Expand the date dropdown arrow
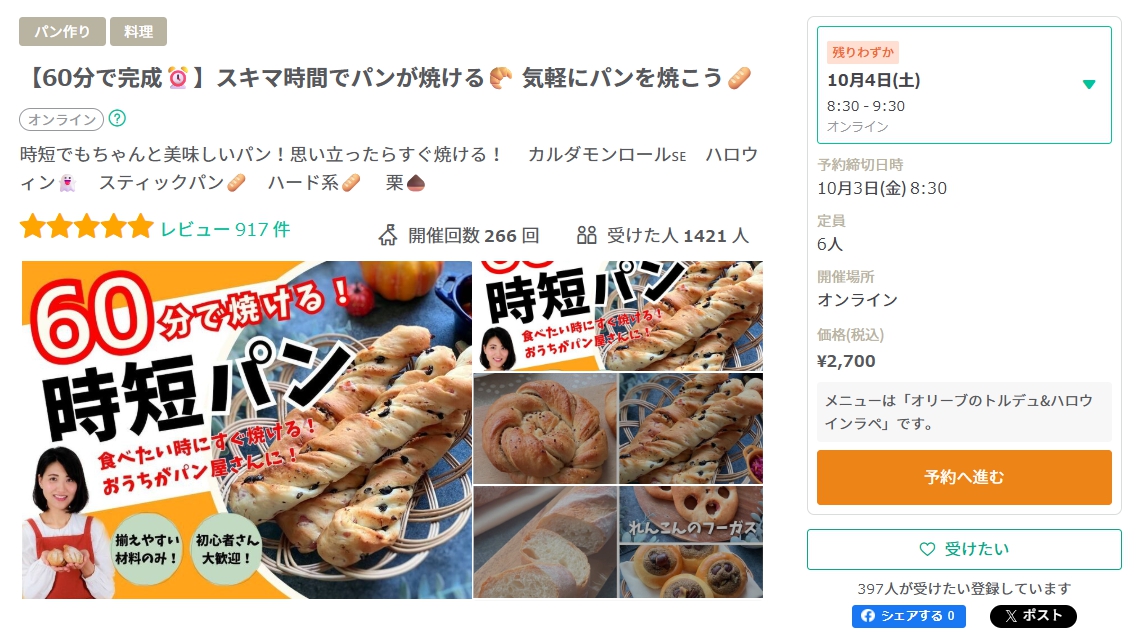Viewport: 1142px width, 632px height. coord(1089,84)
